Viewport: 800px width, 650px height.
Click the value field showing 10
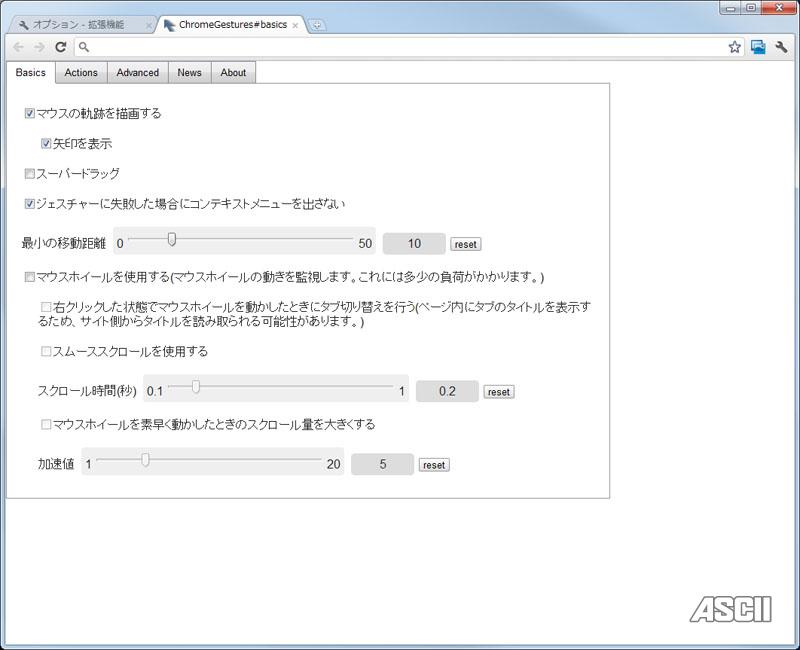414,243
